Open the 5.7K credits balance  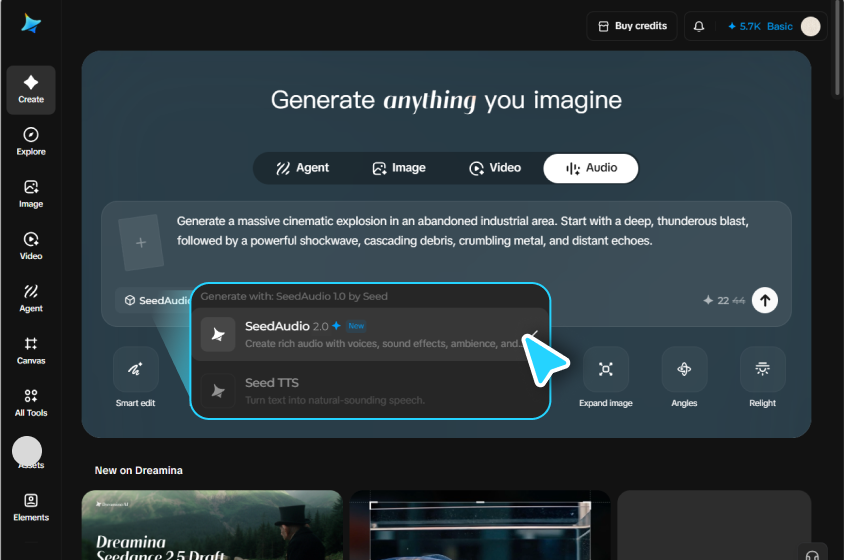(x=744, y=26)
